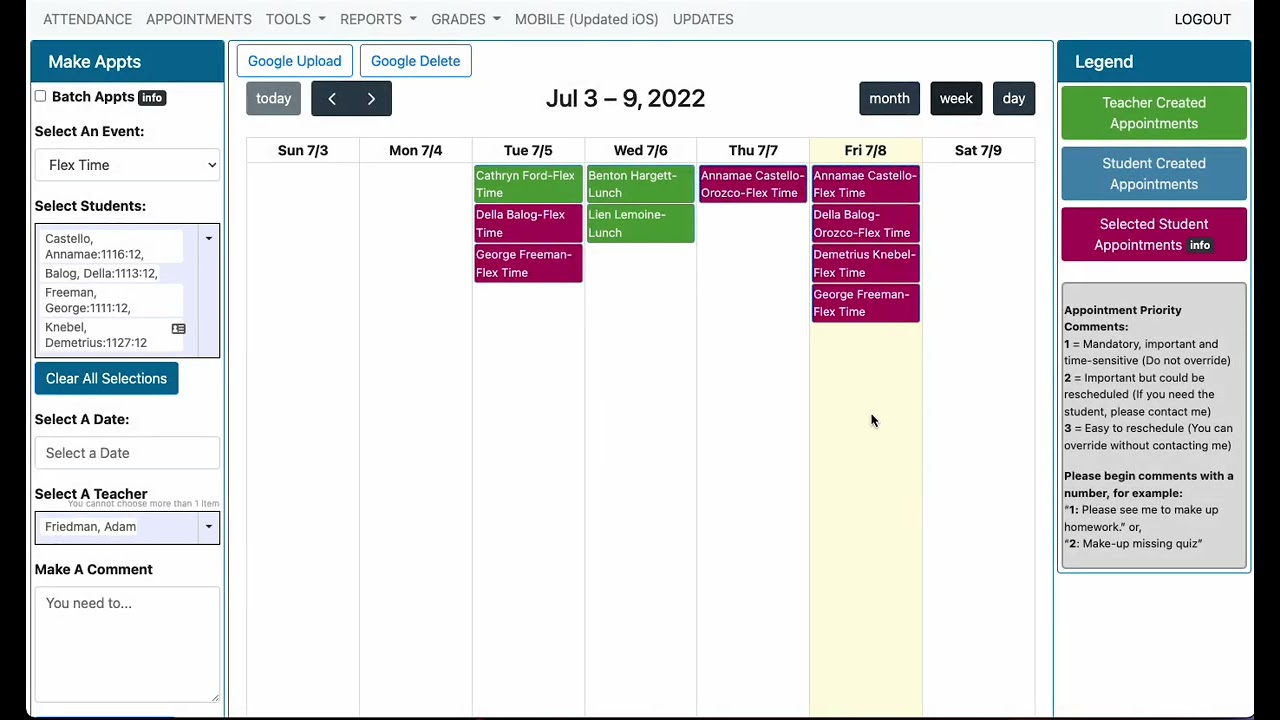Open the Select An Event dropdown

point(127,165)
